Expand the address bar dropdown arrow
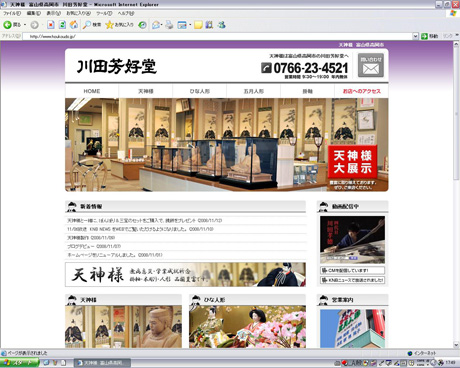This screenshot has width=460, height=368. click(415, 36)
